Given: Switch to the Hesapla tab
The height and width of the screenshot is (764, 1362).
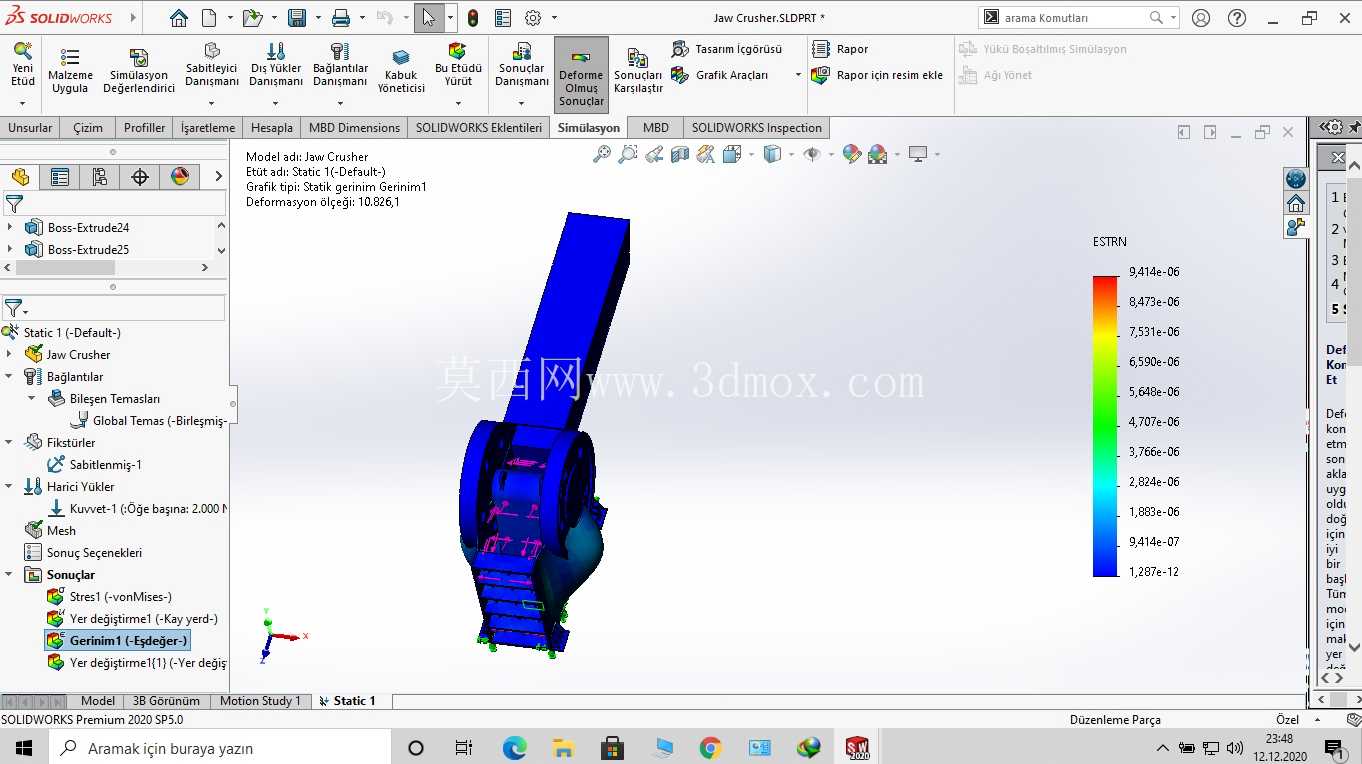Looking at the screenshot, I should (x=272, y=128).
